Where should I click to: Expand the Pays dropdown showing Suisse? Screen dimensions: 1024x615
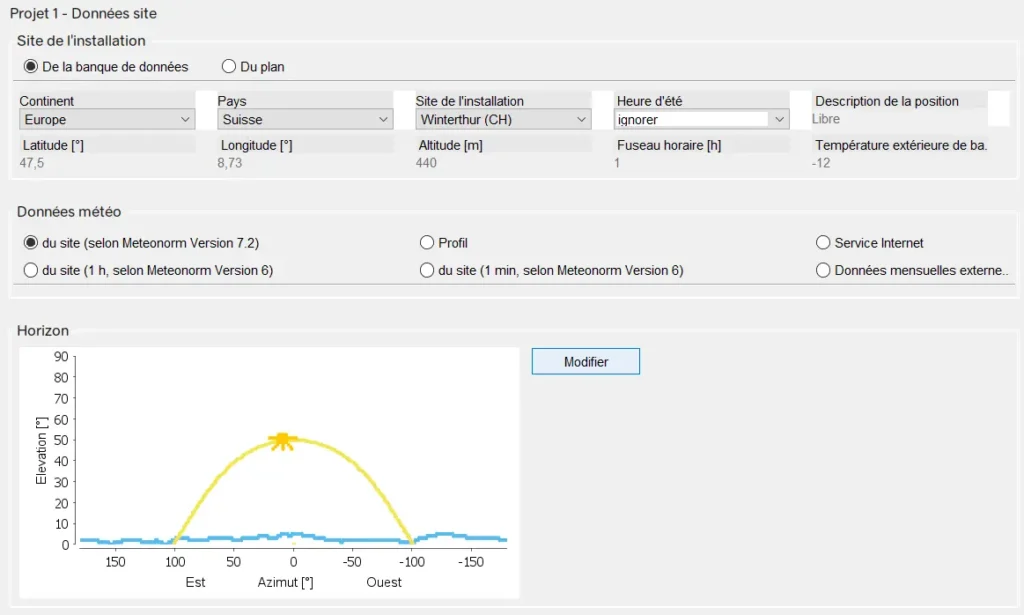click(x=305, y=120)
